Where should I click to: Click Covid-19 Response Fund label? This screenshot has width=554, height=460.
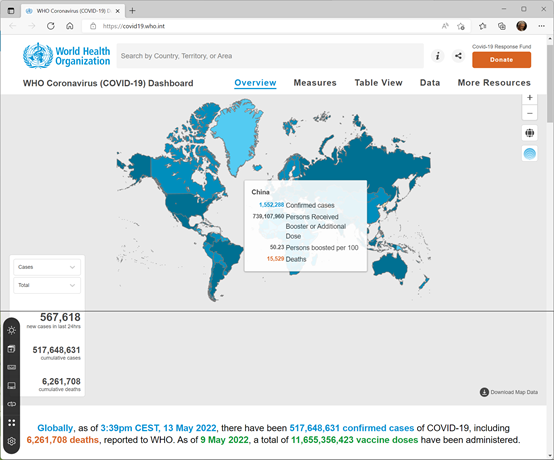coord(501,47)
